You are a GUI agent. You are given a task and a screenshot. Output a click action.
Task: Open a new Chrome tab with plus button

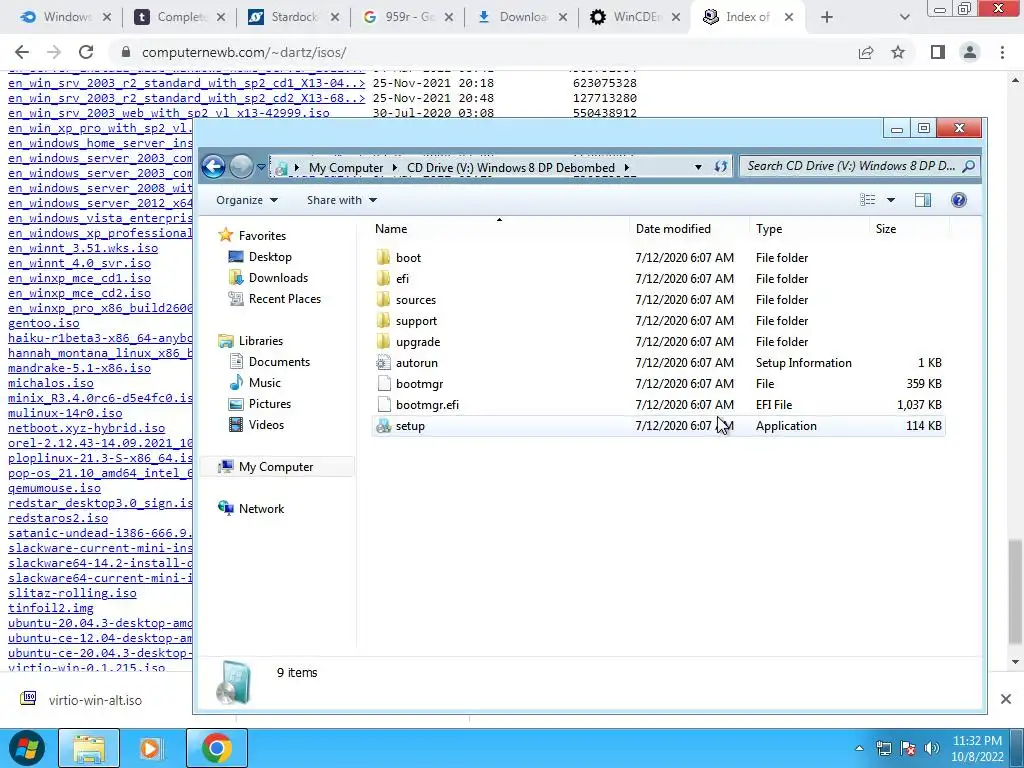pyautogui.click(x=827, y=17)
